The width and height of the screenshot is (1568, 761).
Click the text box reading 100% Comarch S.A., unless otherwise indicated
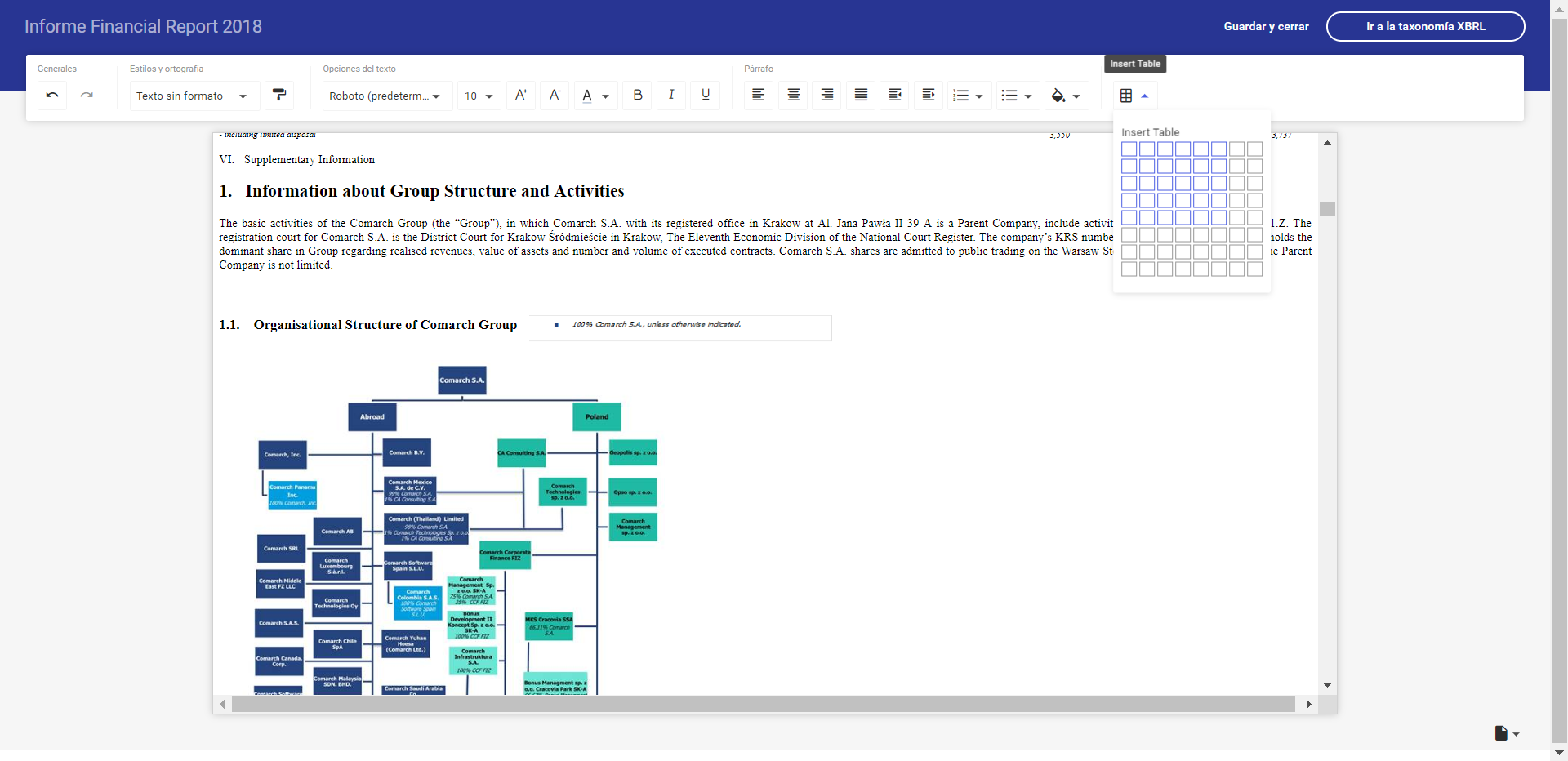pyautogui.click(x=680, y=328)
